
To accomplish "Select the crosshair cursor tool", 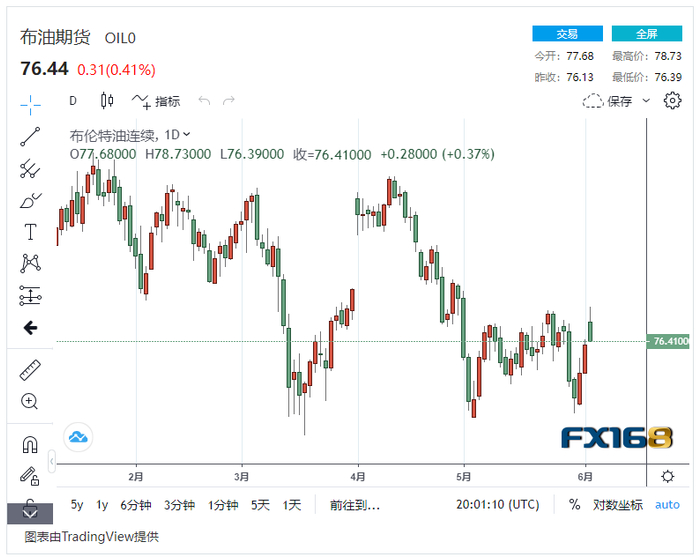I will click(30, 104).
